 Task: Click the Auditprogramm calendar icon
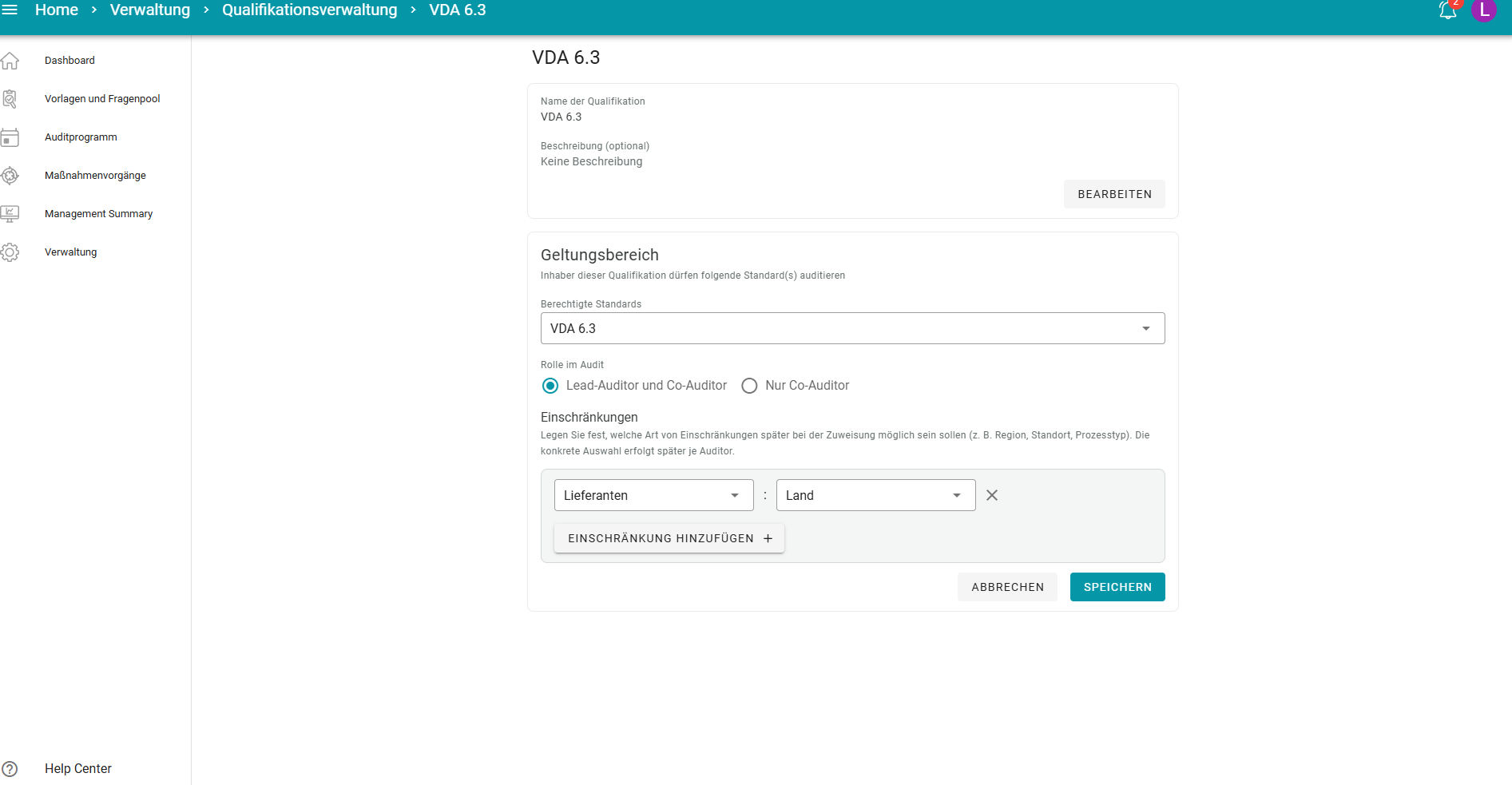10,137
